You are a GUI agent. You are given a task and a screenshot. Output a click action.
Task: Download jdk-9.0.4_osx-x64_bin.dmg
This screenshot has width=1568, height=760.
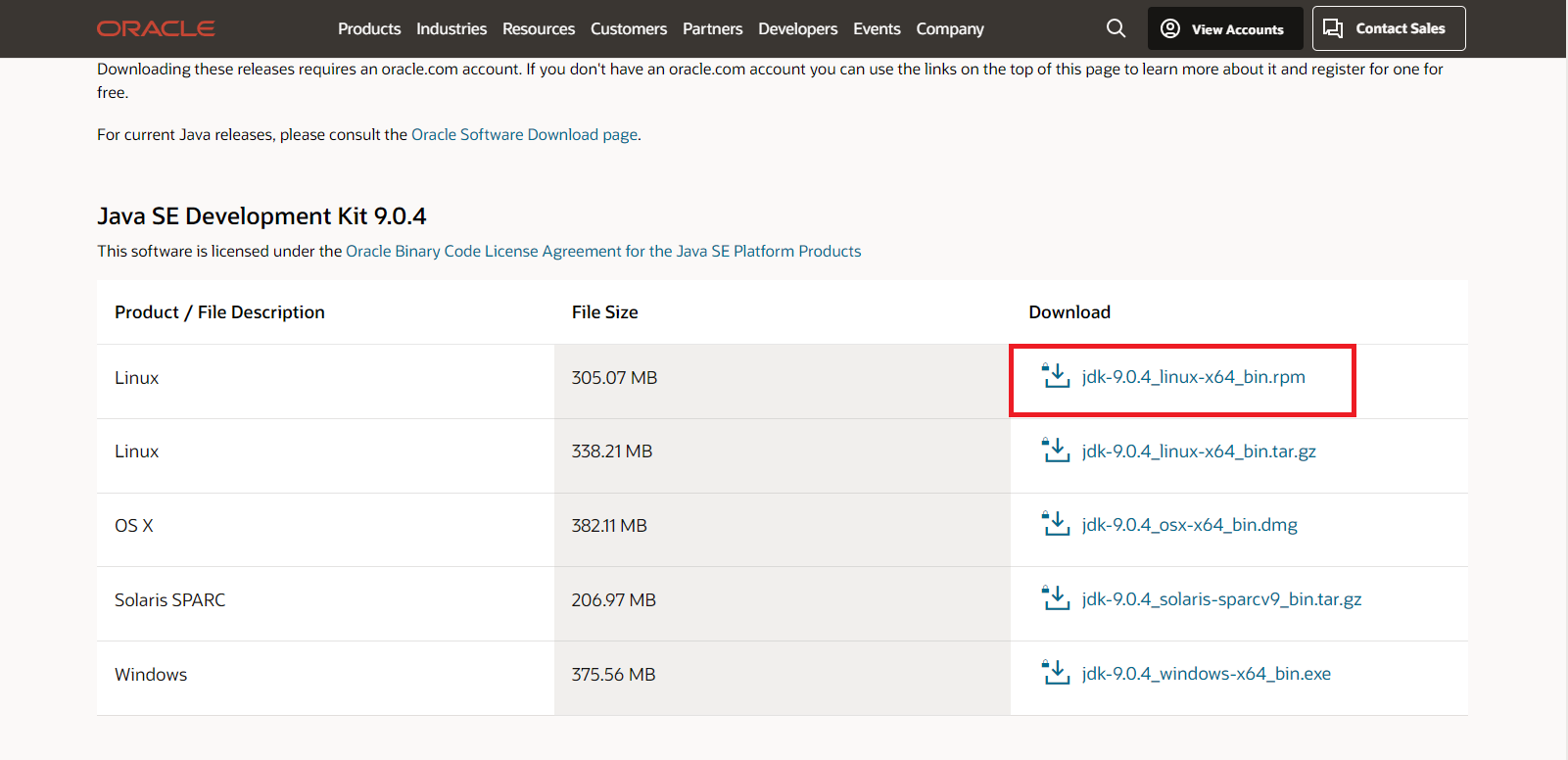(x=1189, y=525)
